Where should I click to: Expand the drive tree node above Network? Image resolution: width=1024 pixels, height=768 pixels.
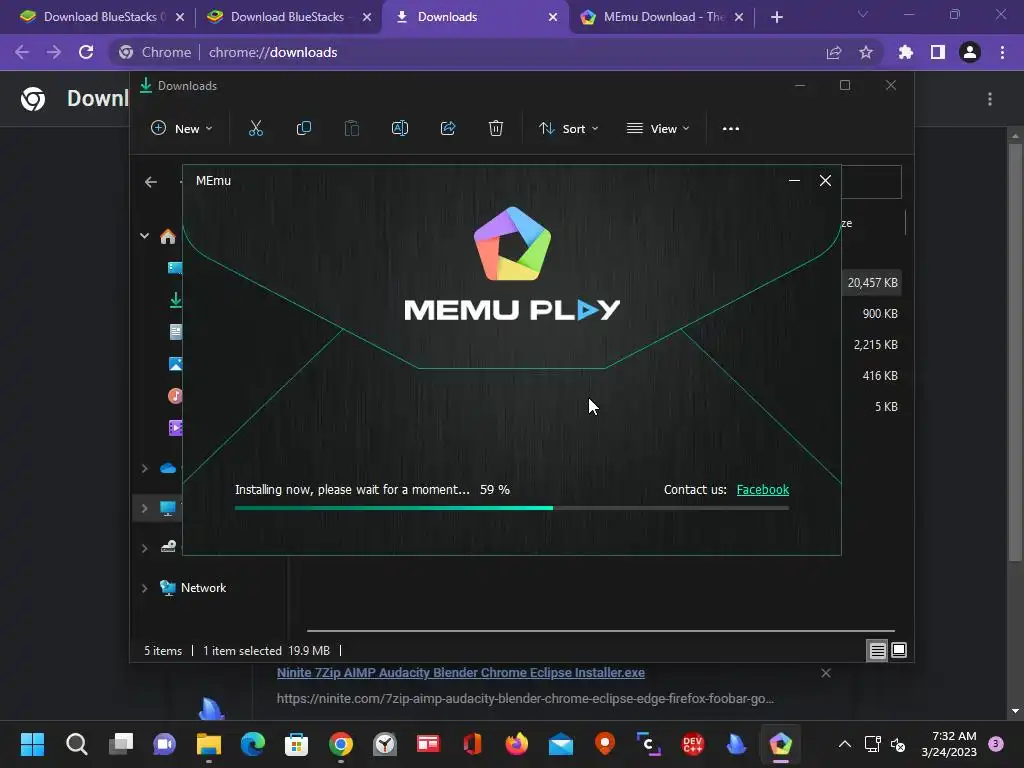(x=144, y=548)
